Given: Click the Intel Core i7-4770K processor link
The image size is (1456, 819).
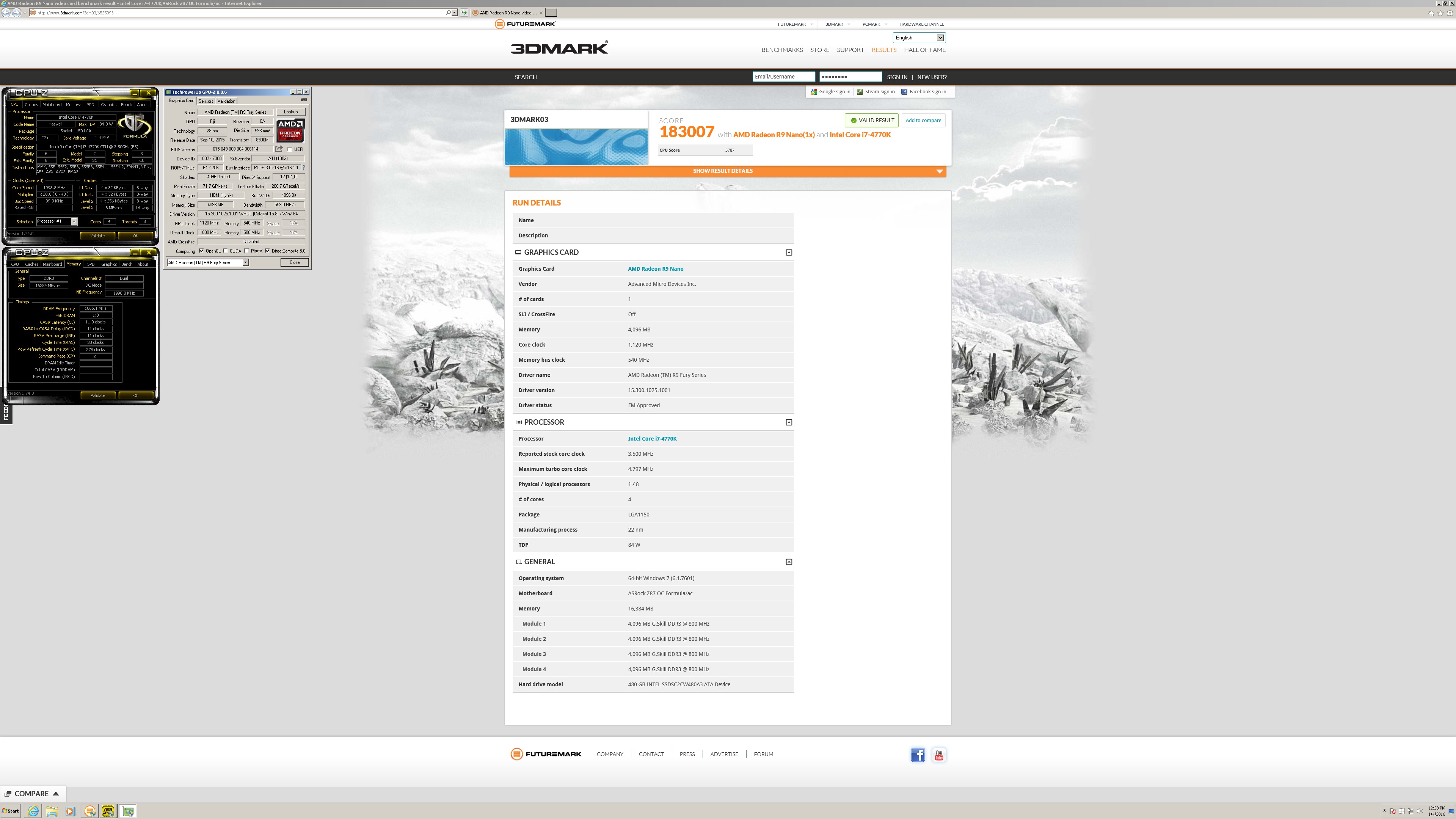Looking at the screenshot, I should point(652,439).
